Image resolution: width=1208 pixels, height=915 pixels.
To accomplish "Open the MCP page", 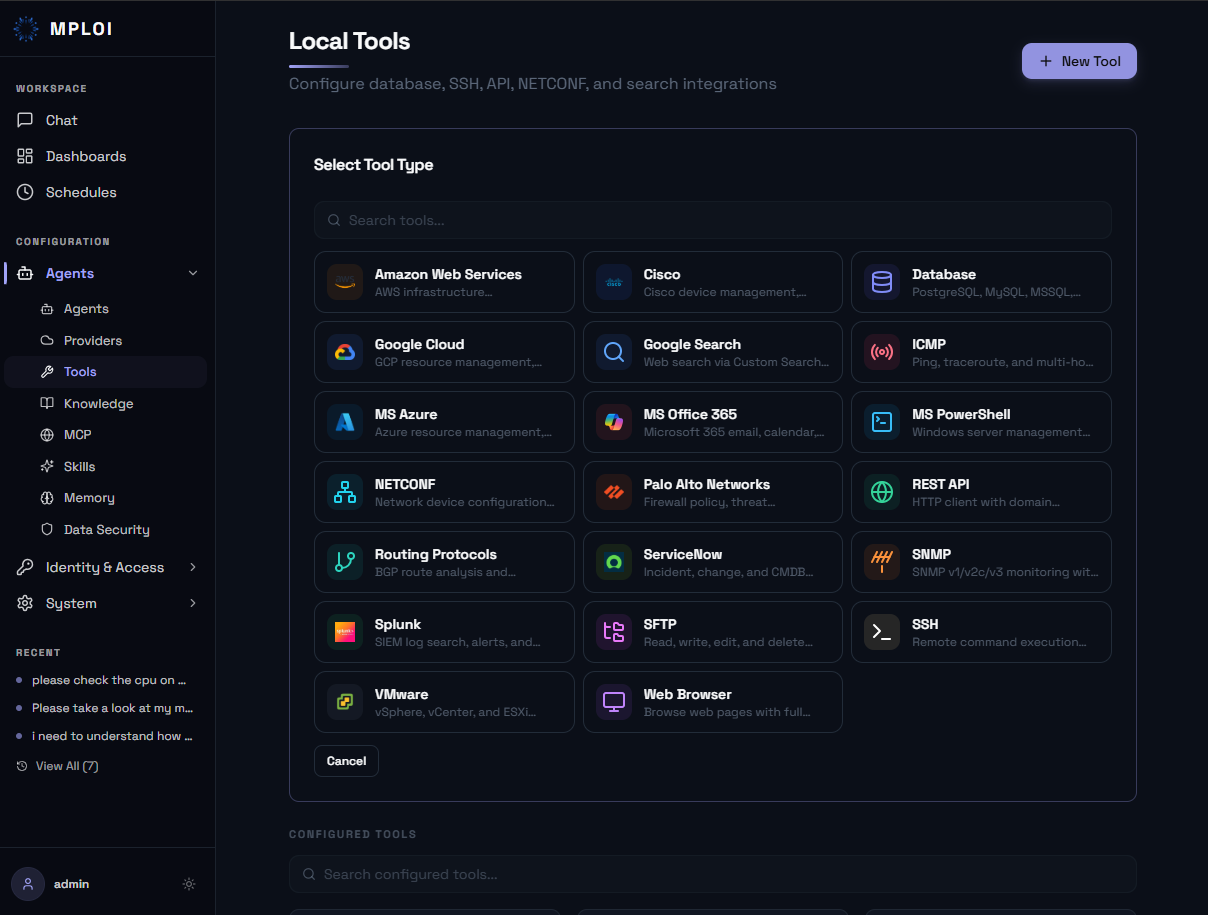I will pyautogui.click(x=107, y=435).
